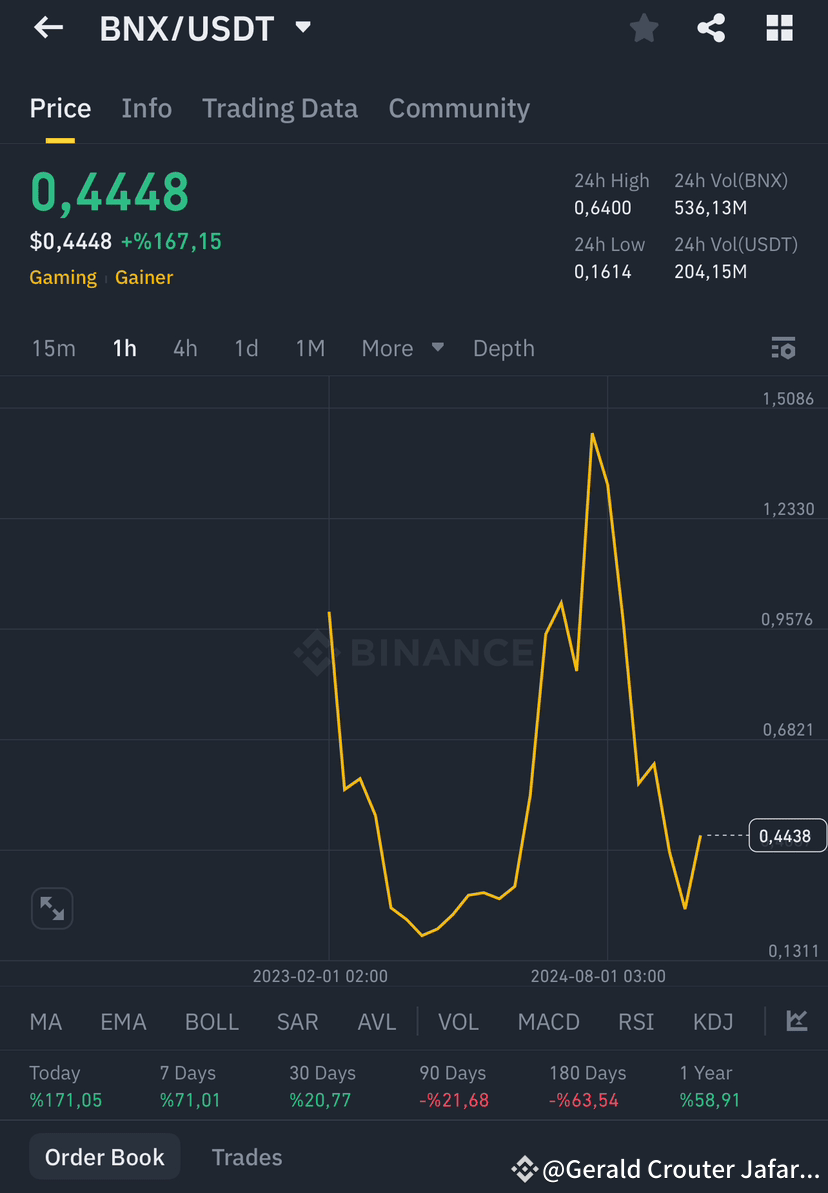This screenshot has width=828, height=1193.
Task: Open the Community tab
Action: (459, 109)
